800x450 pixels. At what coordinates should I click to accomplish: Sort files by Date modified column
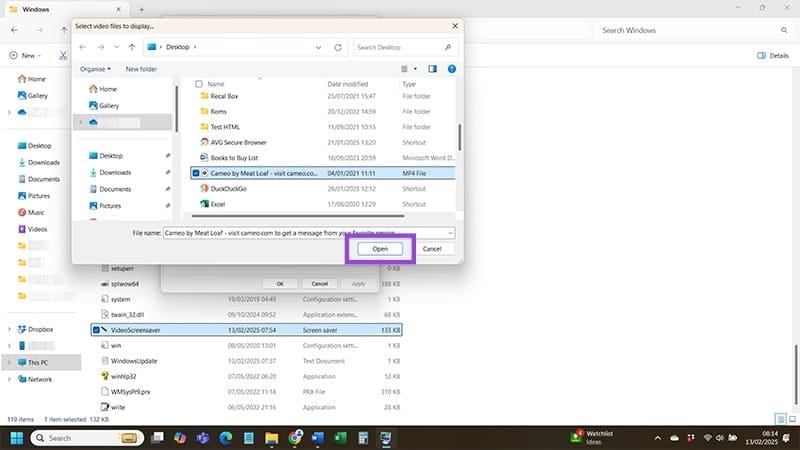[x=349, y=84]
